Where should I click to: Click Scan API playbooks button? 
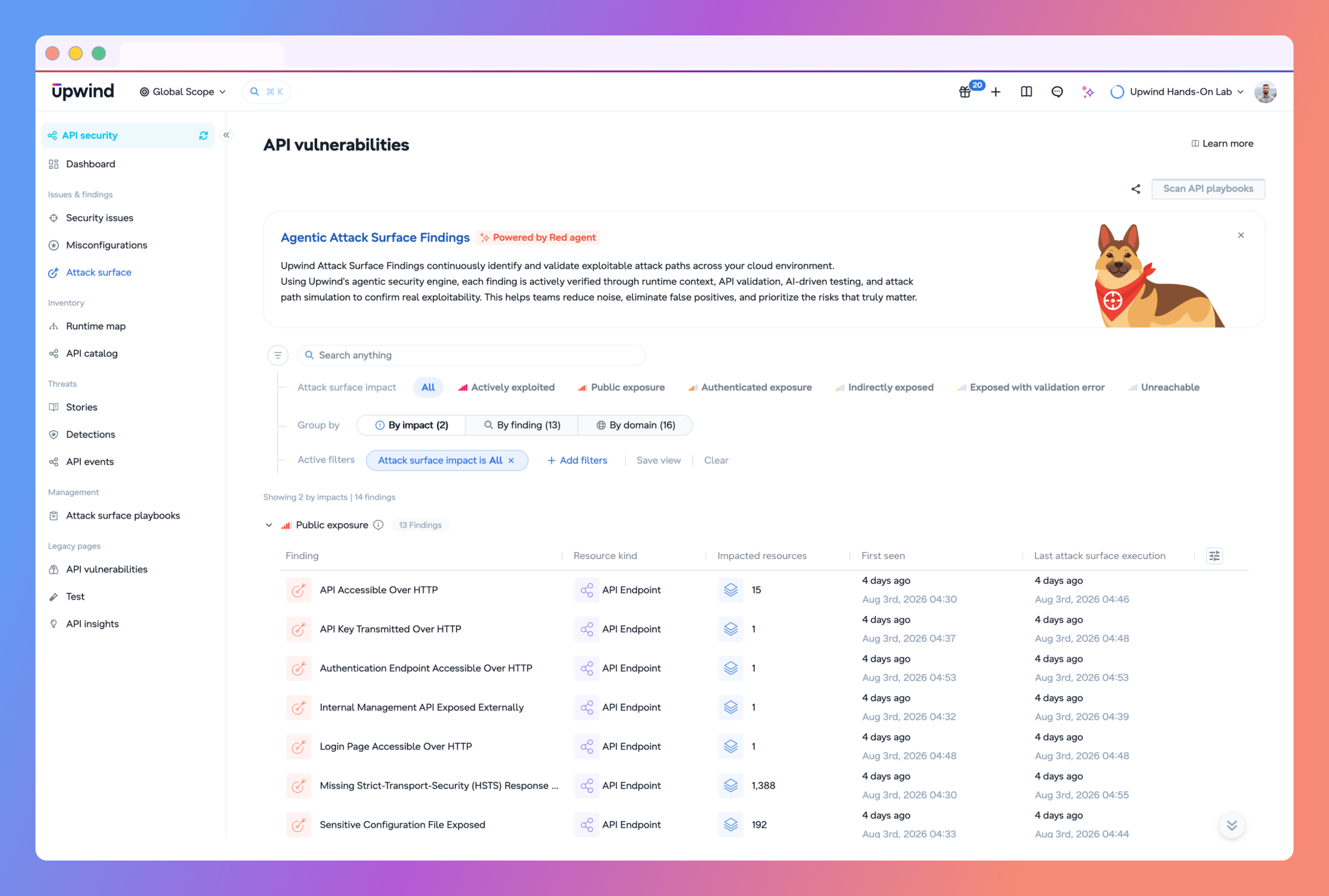coord(1208,189)
